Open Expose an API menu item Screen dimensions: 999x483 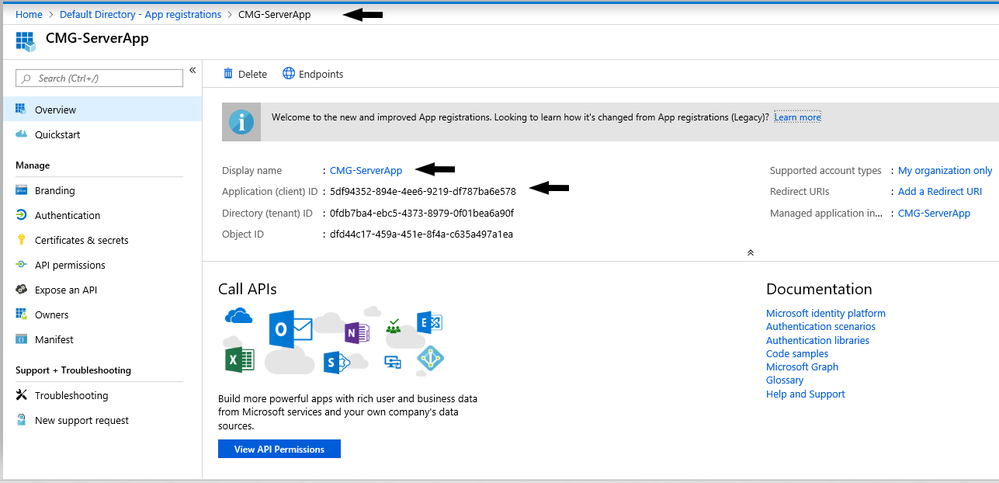pos(102,289)
